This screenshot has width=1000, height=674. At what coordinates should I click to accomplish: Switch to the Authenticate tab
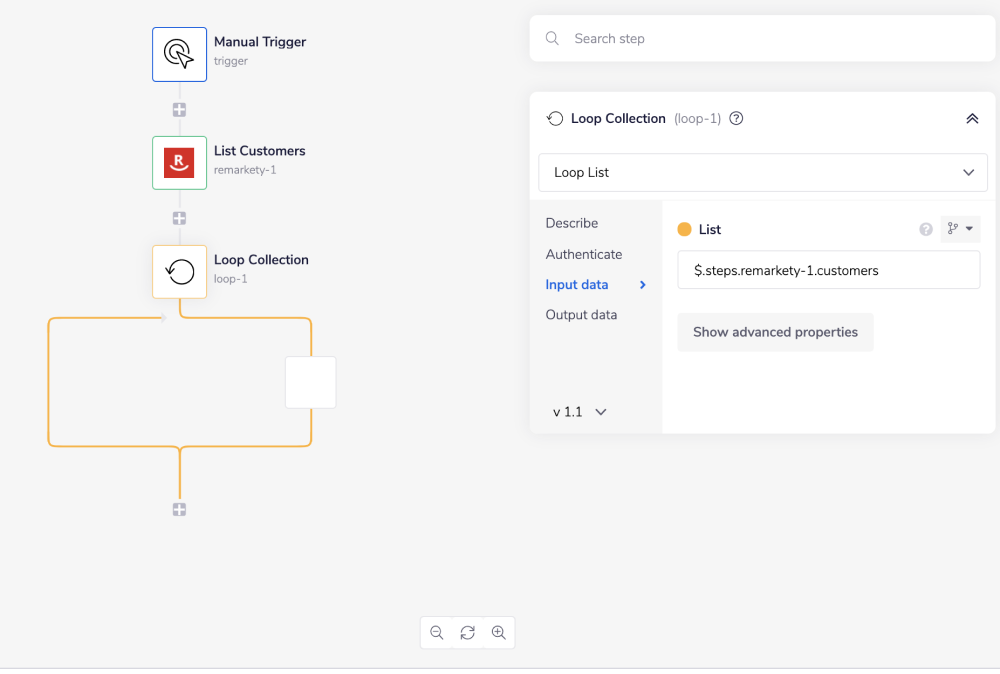click(x=584, y=254)
